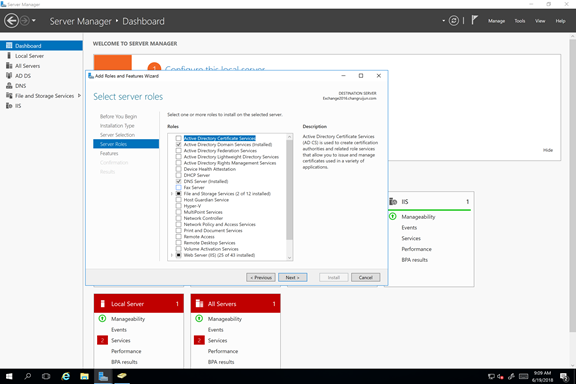Image resolution: width=576 pixels, height=384 pixels.
Task: Go to the Installation Type wizard step
Action: (x=117, y=126)
